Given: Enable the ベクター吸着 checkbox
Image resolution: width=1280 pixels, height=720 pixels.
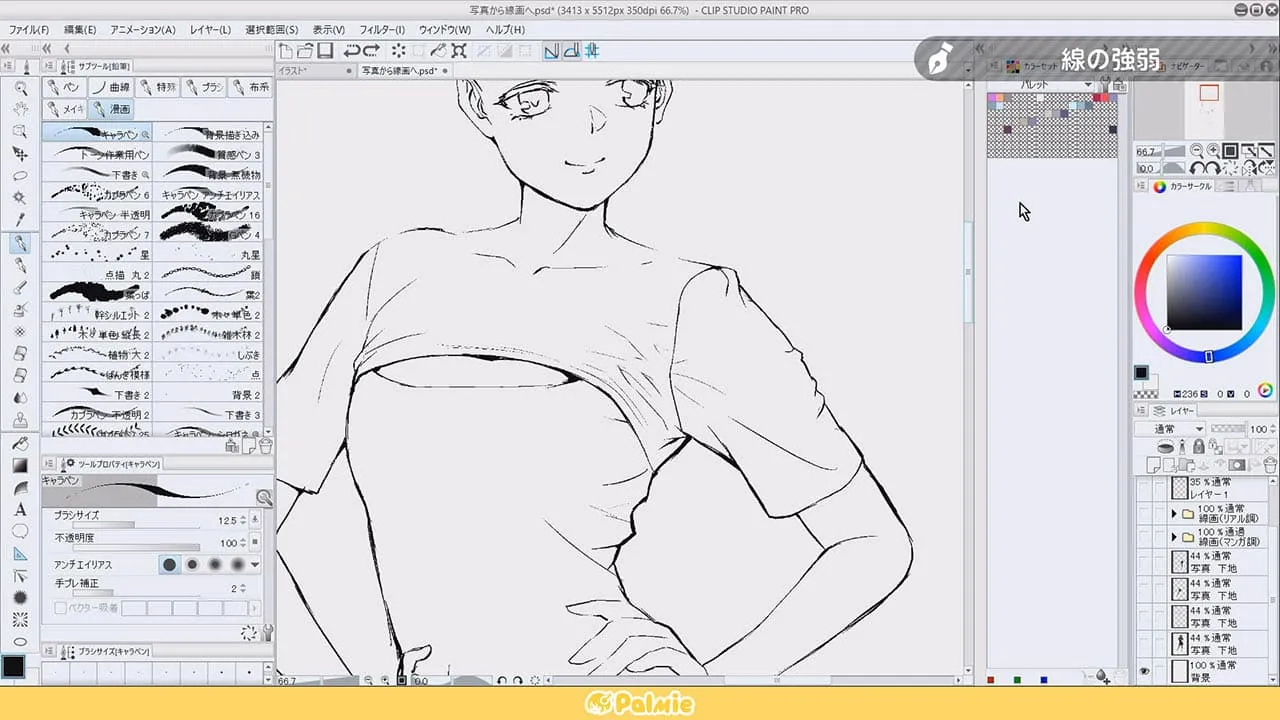Looking at the screenshot, I should point(61,608).
